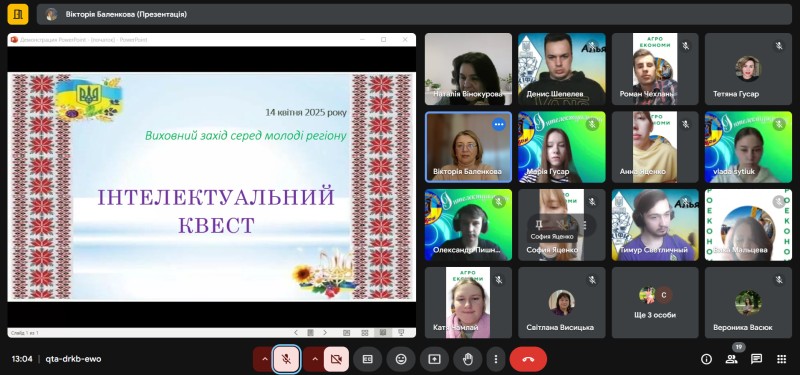Turn on closed captions

pyautogui.click(x=367, y=359)
